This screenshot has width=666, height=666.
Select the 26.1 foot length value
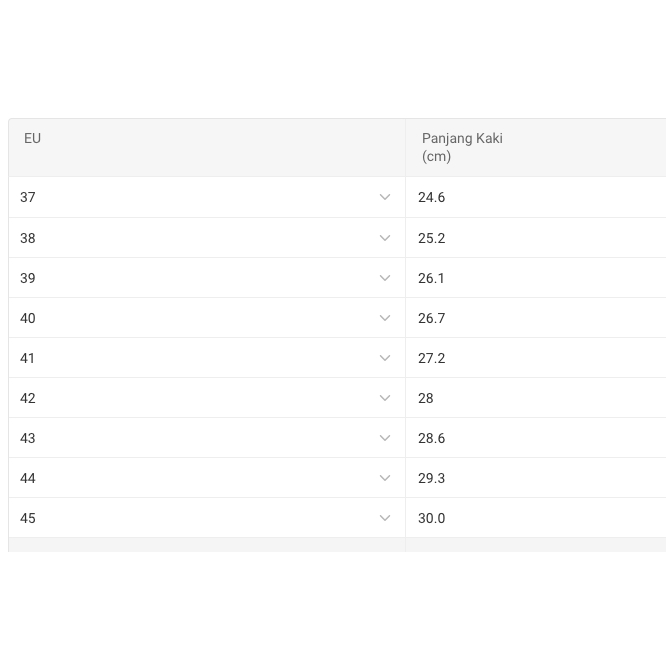point(432,278)
